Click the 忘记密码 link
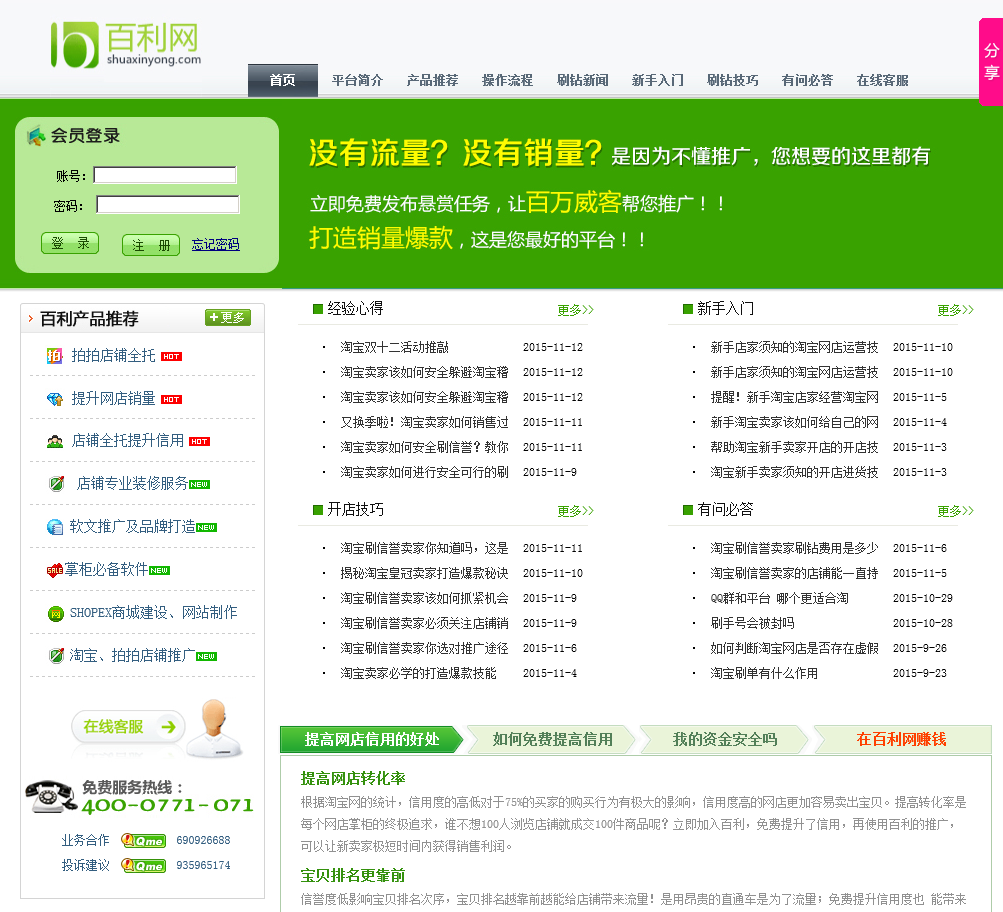Viewport: 1003px width, 912px height. click(x=216, y=244)
